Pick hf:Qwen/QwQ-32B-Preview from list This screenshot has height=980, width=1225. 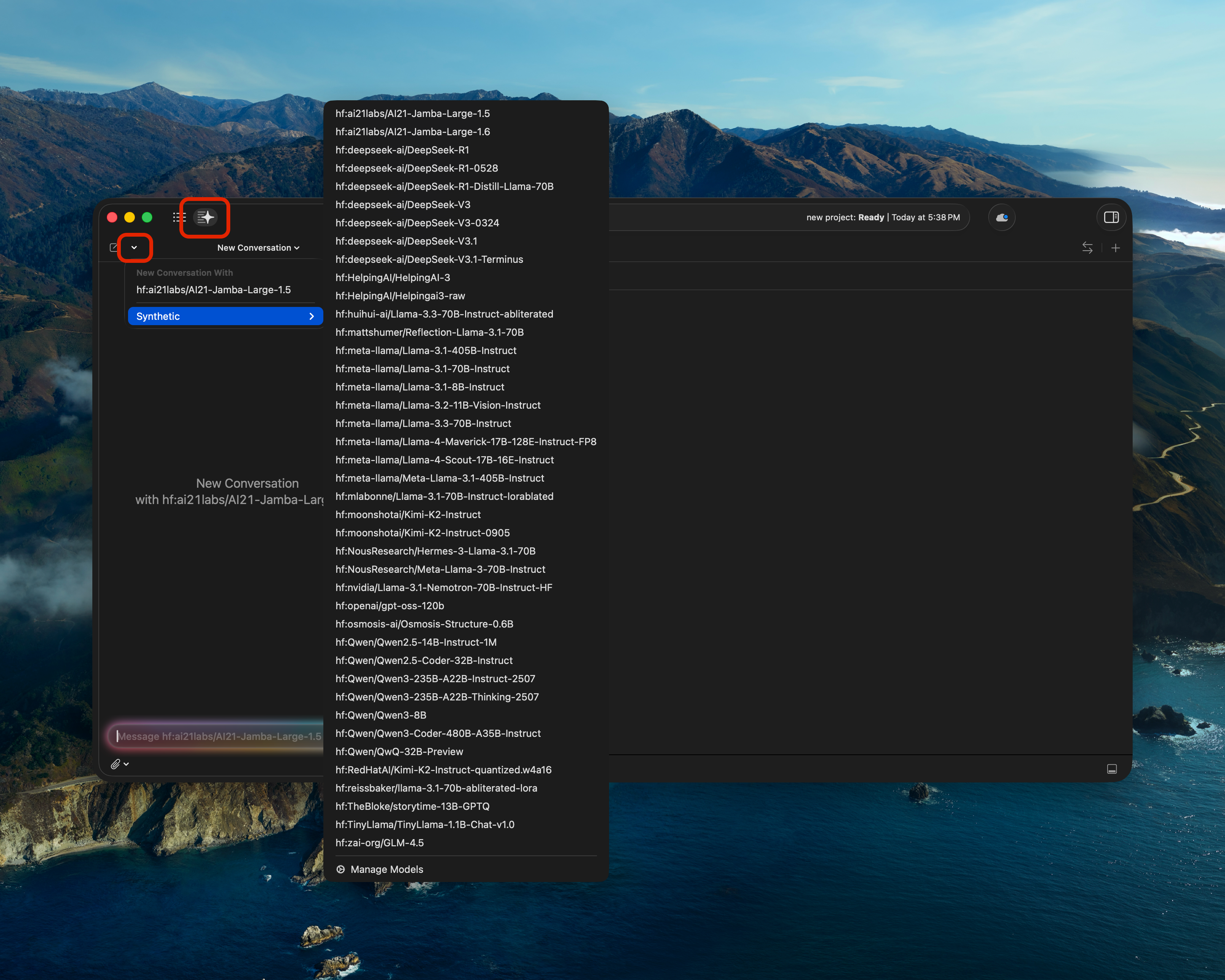[x=399, y=751]
